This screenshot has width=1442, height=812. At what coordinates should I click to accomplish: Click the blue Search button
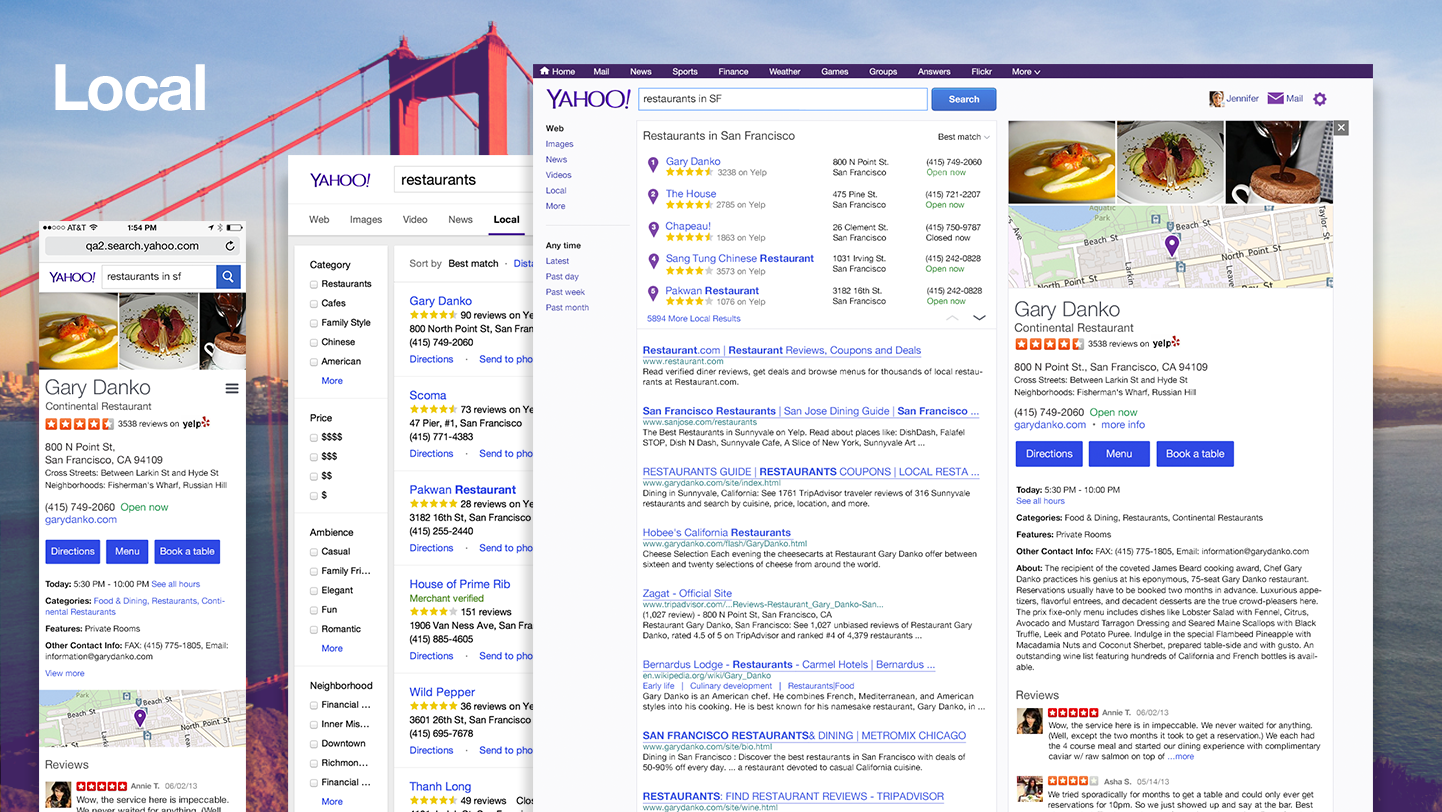(x=964, y=99)
